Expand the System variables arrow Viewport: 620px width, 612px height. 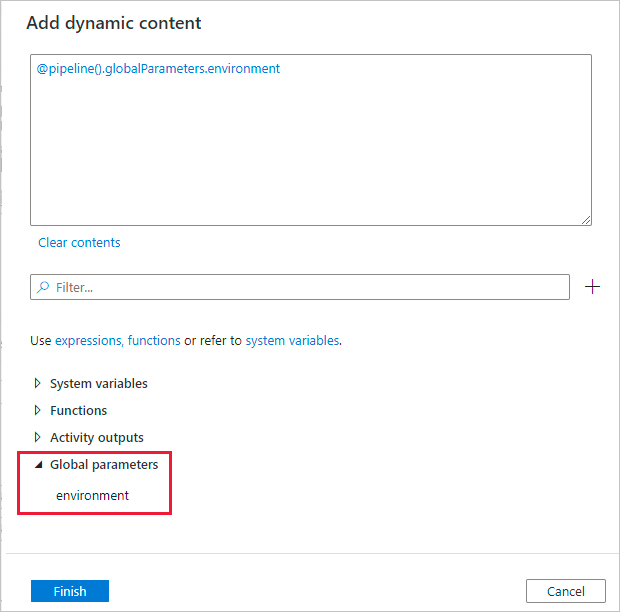pyautogui.click(x=38, y=383)
